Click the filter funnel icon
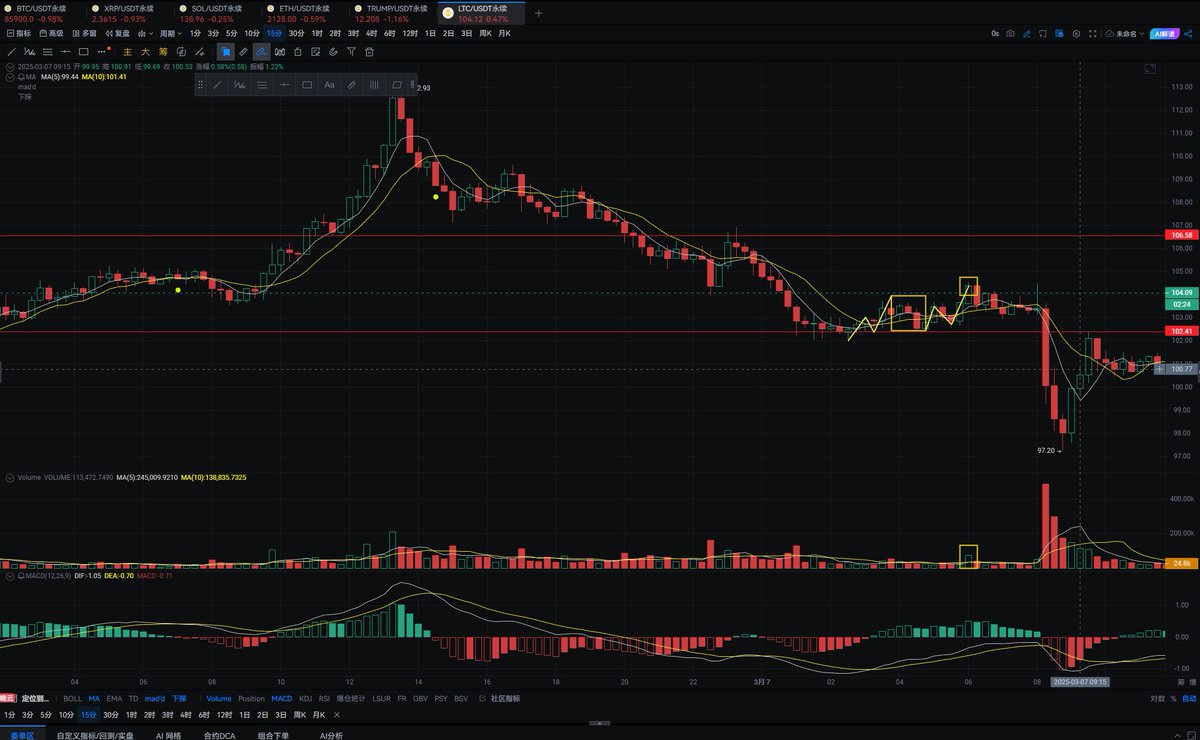 tap(351, 51)
